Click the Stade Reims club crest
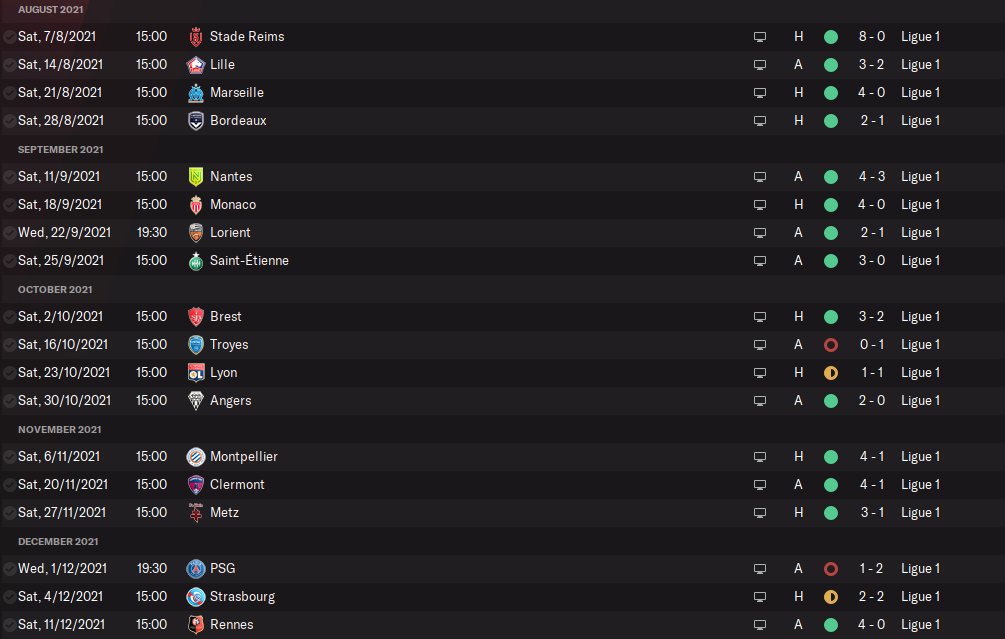 pos(195,37)
